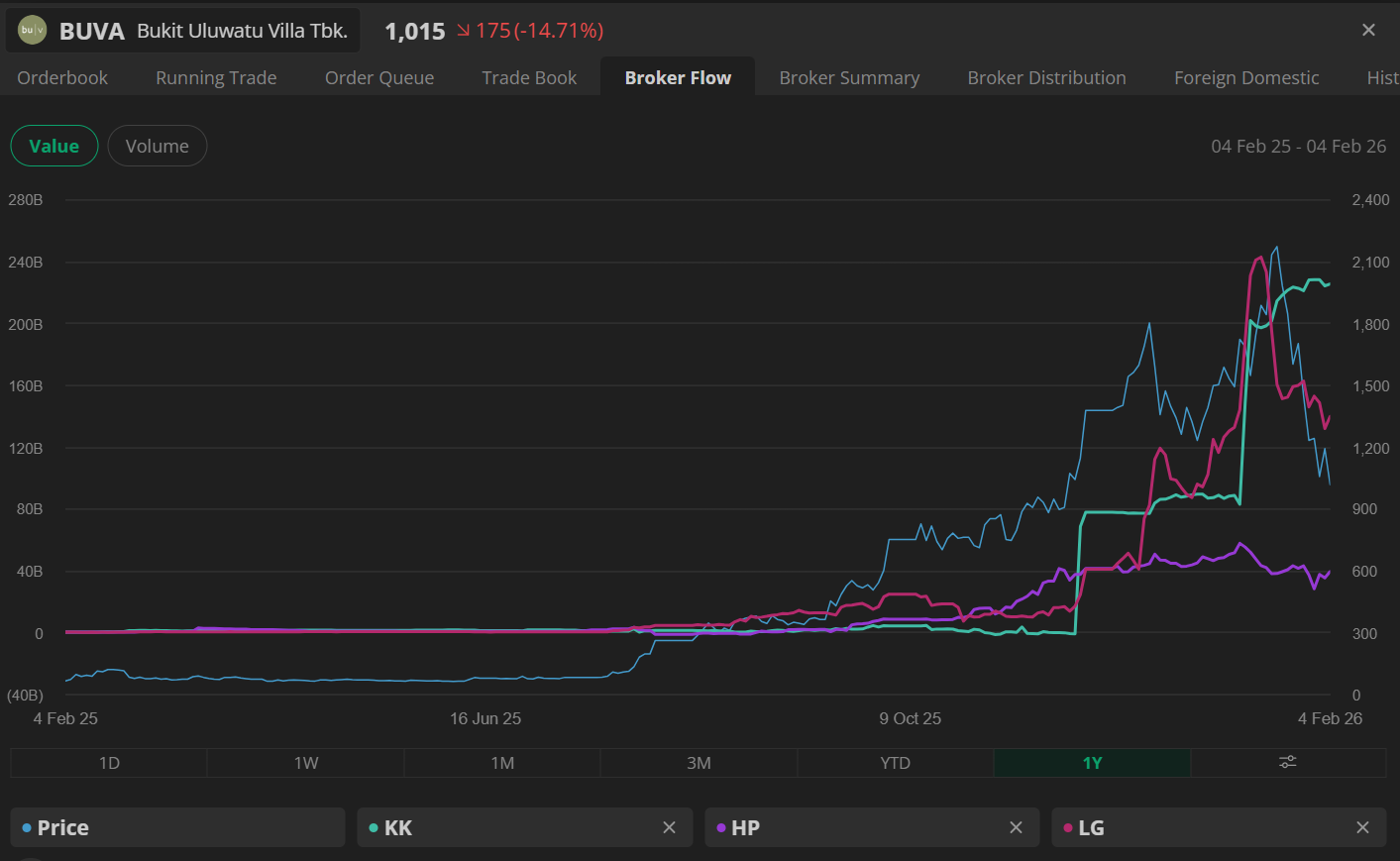Click the Price legend color dot

point(27,828)
